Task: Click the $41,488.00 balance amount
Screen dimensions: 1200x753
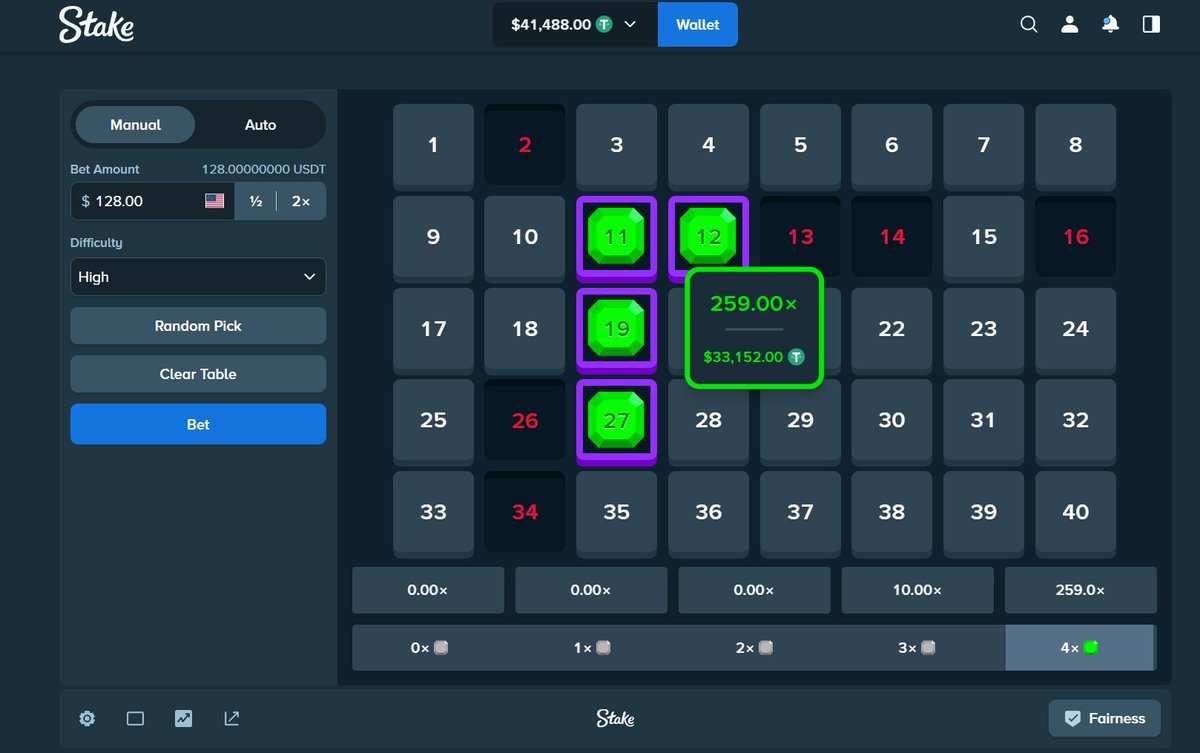Action: pos(550,24)
